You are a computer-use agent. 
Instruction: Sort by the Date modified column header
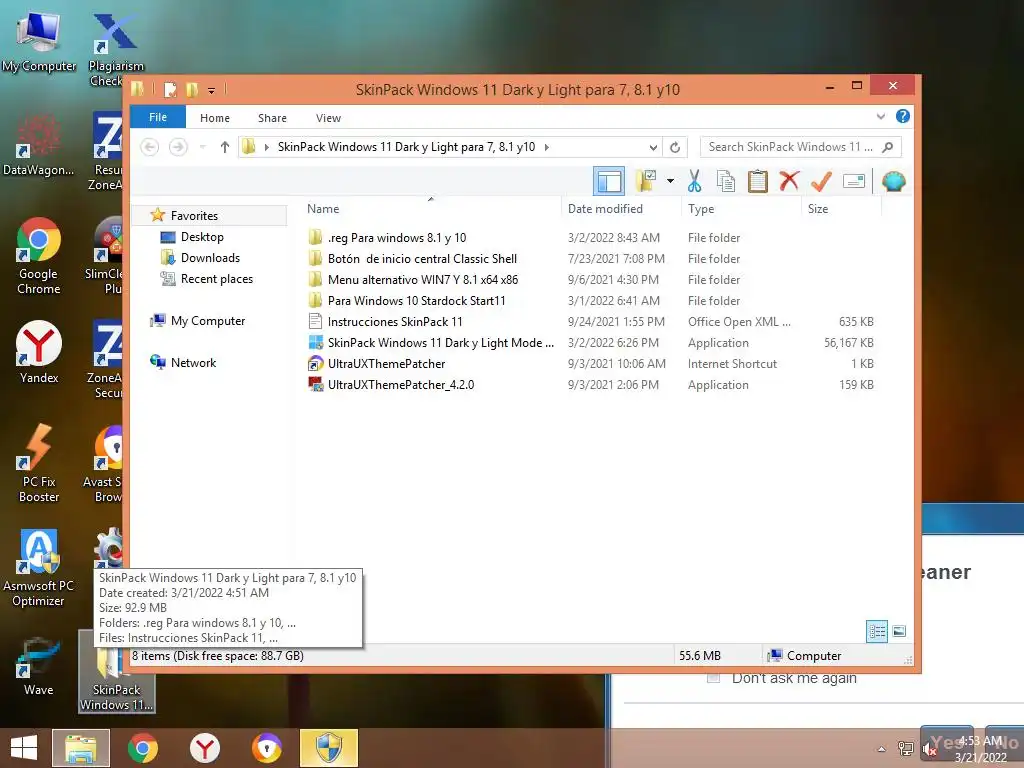(620, 209)
